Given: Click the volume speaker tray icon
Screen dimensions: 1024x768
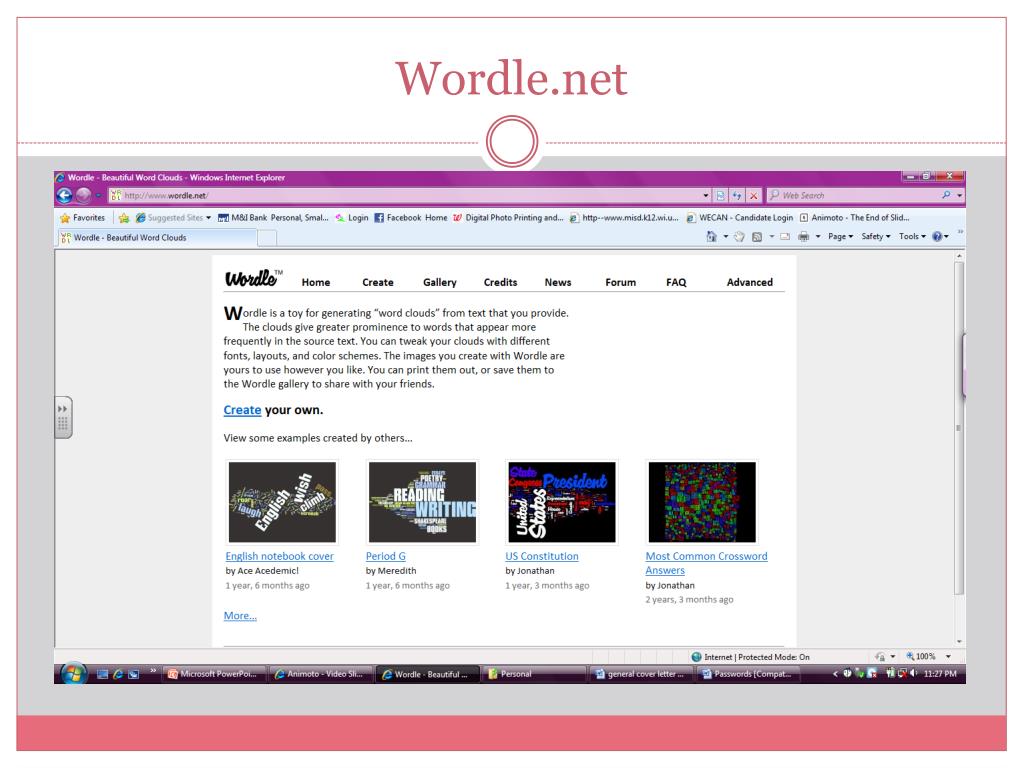Looking at the screenshot, I should click(x=913, y=673).
